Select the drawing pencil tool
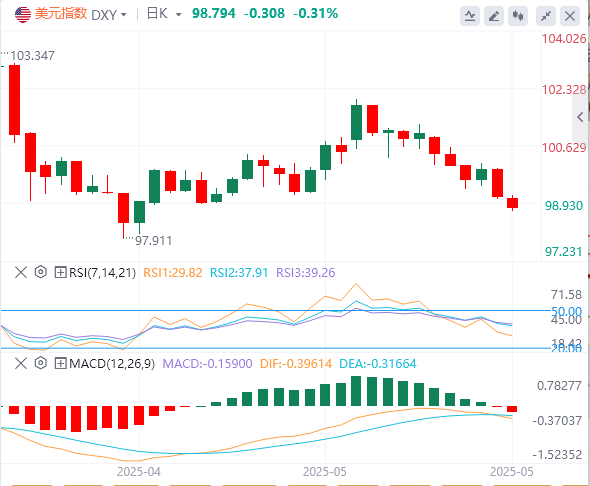The height and width of the screenshot is (486, 590). point(494,16)
